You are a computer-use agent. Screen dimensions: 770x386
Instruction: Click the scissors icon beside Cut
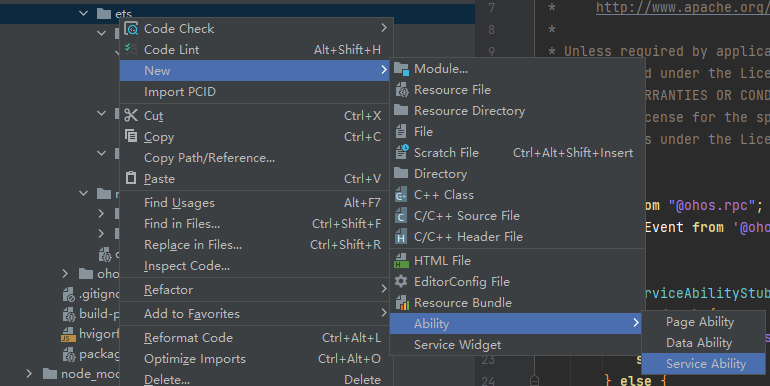pyautogui.click(x=131, y=115)
